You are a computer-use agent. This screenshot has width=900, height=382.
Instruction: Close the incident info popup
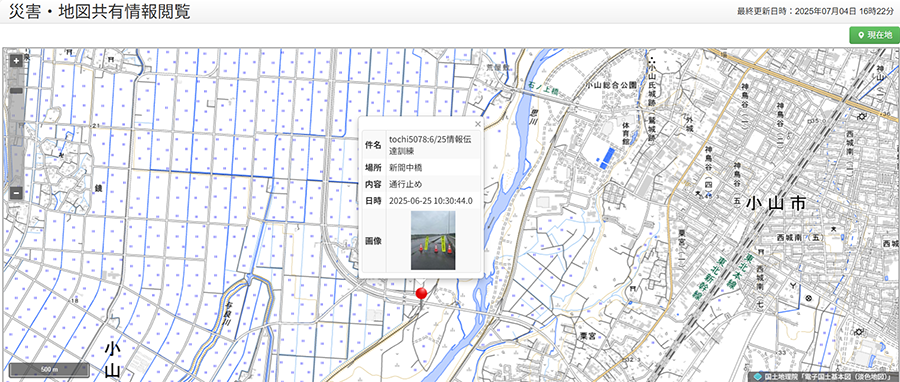tap(478, 123)
